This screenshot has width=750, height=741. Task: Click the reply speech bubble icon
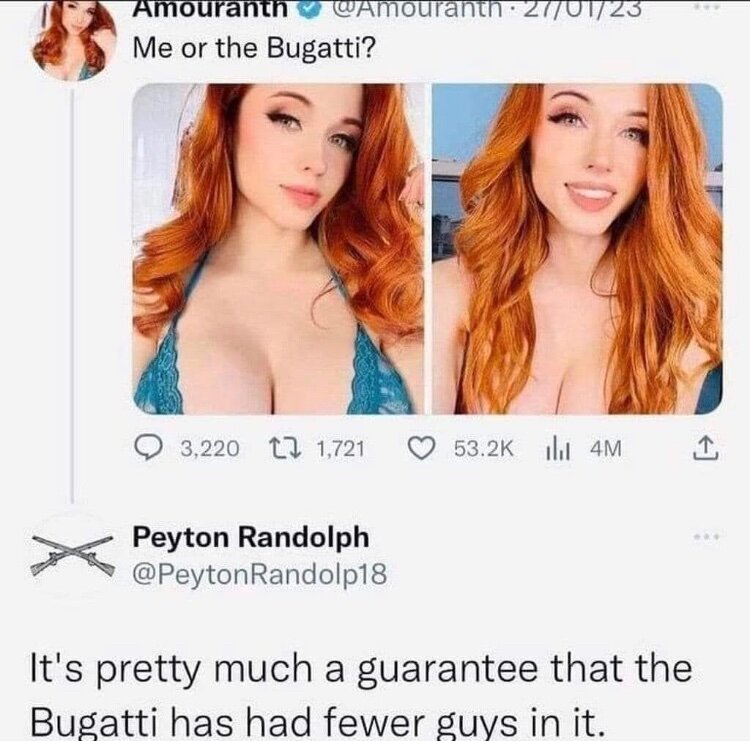(x=148, y=449)
